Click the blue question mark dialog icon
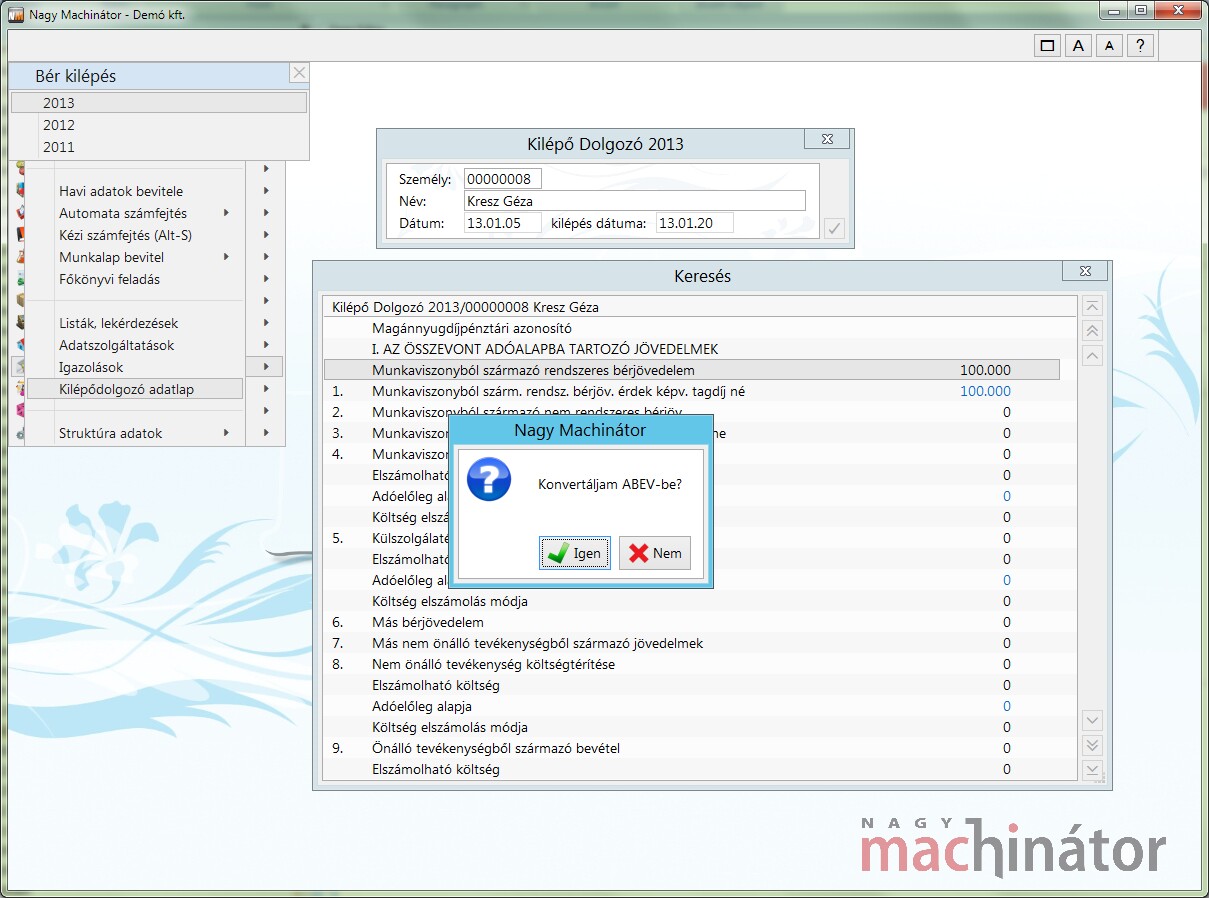 pos(489,481)
